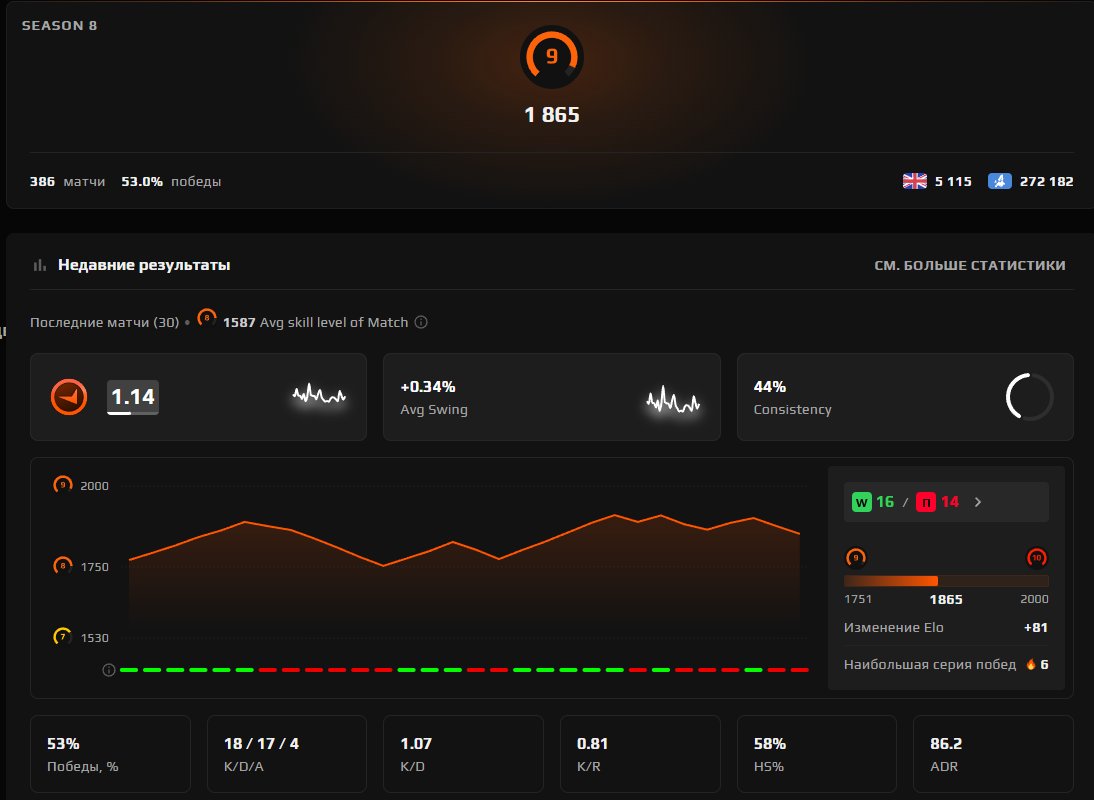Click the orange Elo progress bar
The width and height of the screenshot is (1094, 800).
pos(946,581)
